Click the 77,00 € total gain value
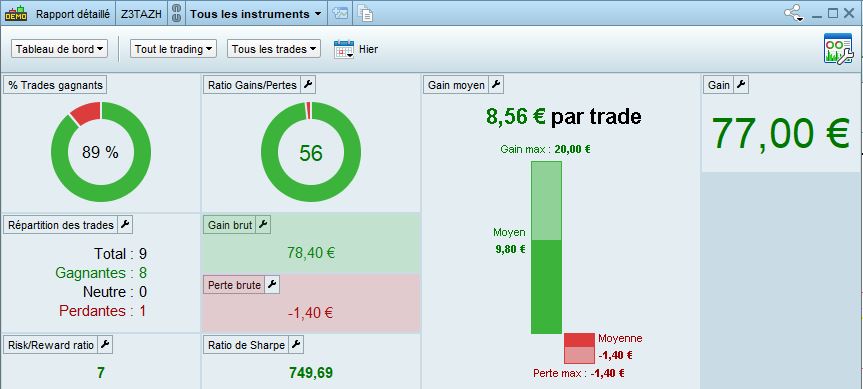Screen dimensions: 863x389 pyautogui.click(x=780, y=133)
